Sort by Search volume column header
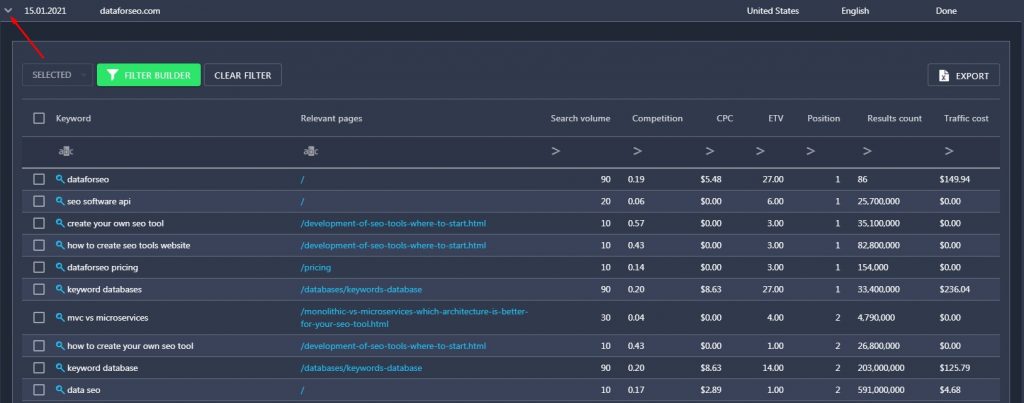 click(x=581, y=118)
